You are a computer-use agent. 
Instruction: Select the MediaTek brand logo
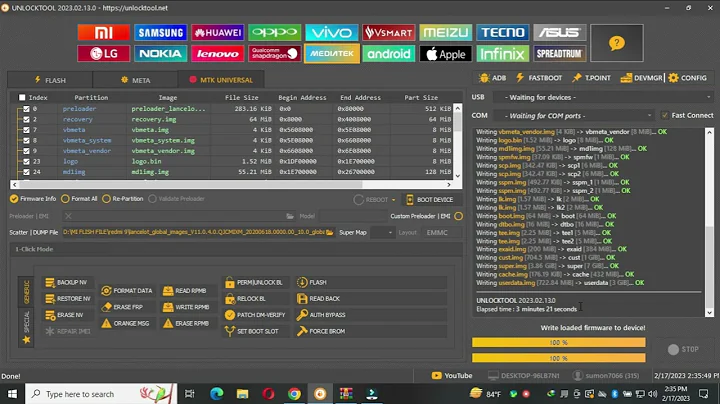click(332, 54)
